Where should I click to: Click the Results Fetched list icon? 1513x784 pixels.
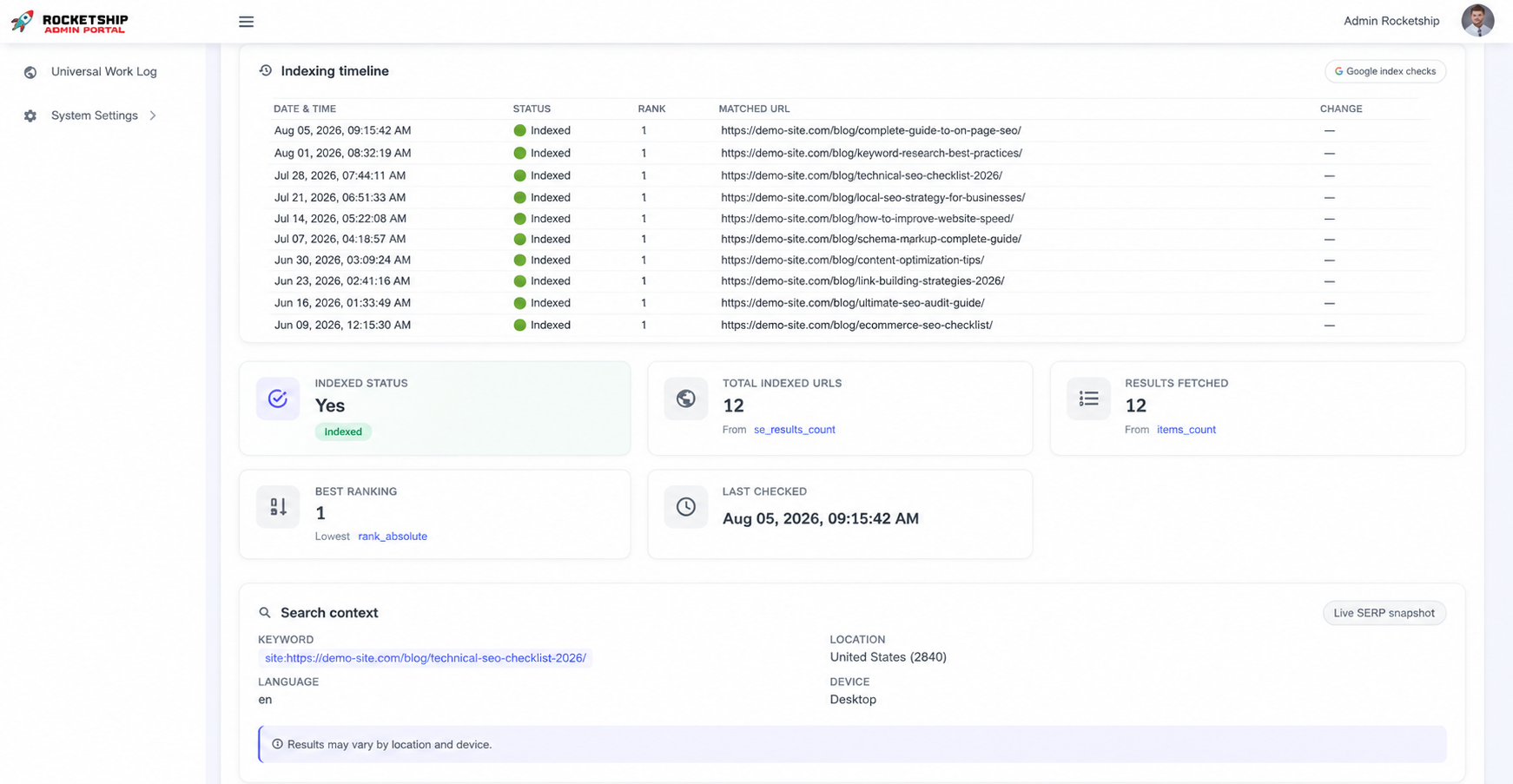click(1088, 399)
